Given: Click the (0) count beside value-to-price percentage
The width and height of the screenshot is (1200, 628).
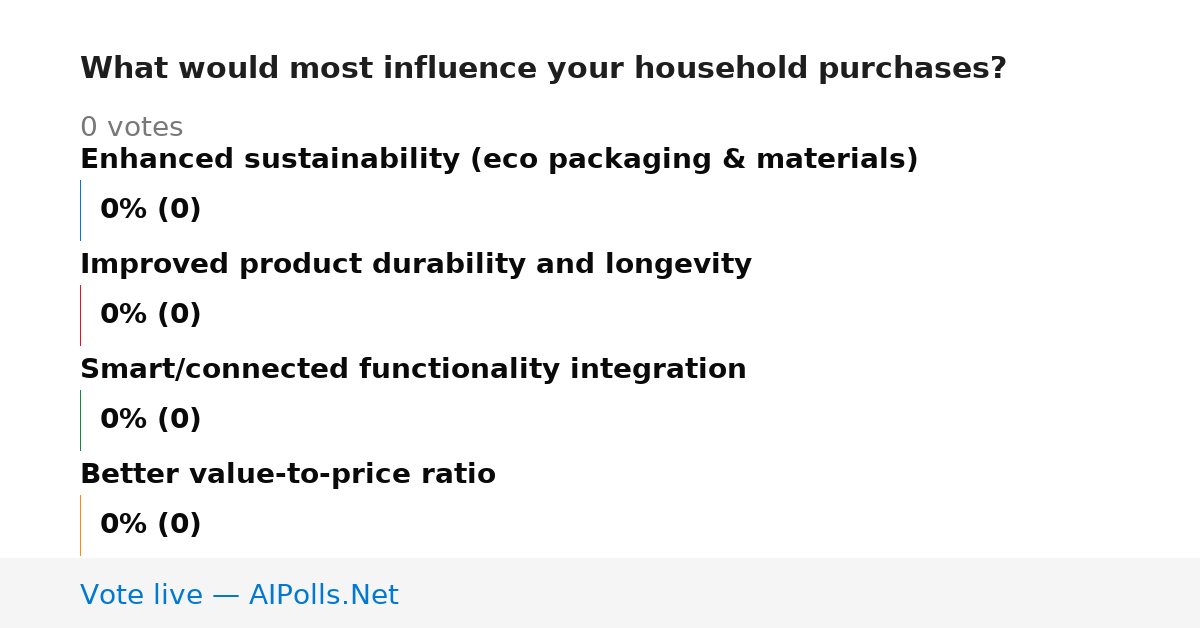Looking at the screenshot, I should tap(179, 525).
